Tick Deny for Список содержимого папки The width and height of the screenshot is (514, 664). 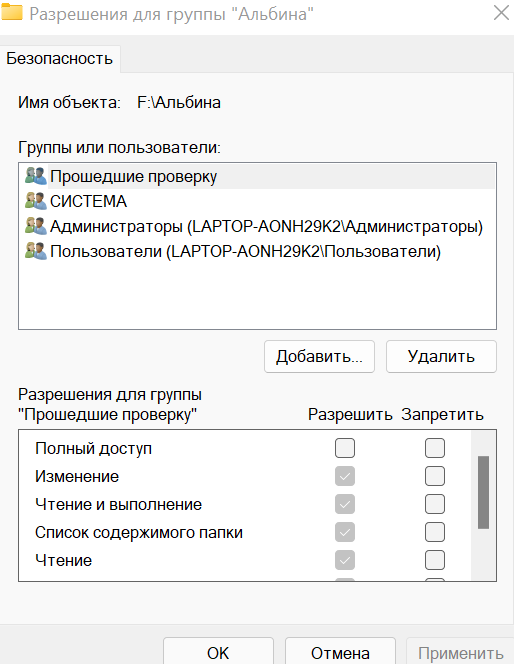(x=435, y=532)
